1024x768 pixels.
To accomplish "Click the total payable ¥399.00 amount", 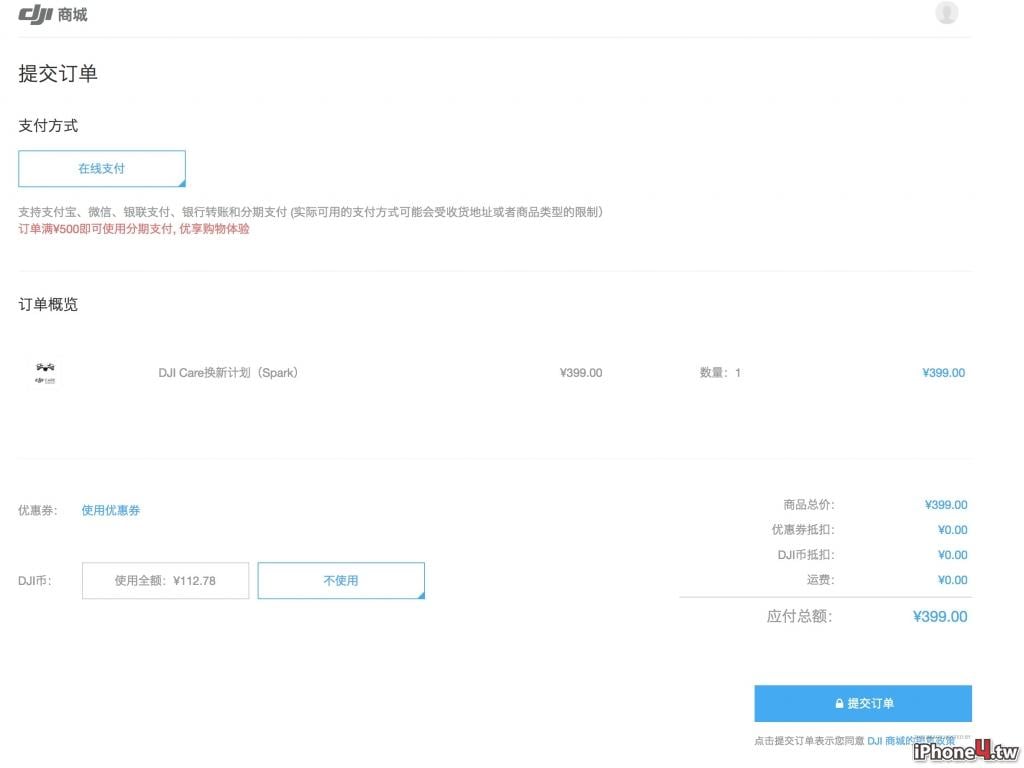I will (940, 616).
